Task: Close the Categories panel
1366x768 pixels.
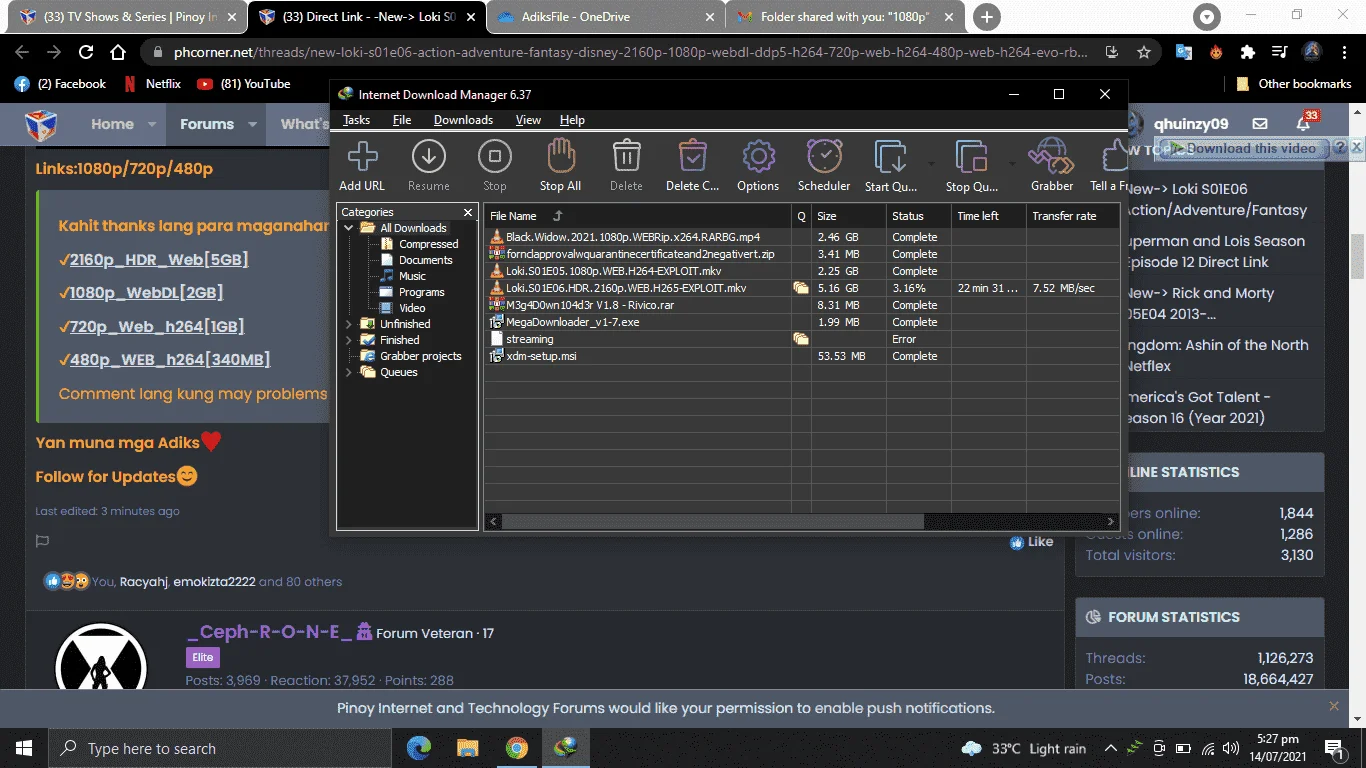Action: tap(468, 212)
